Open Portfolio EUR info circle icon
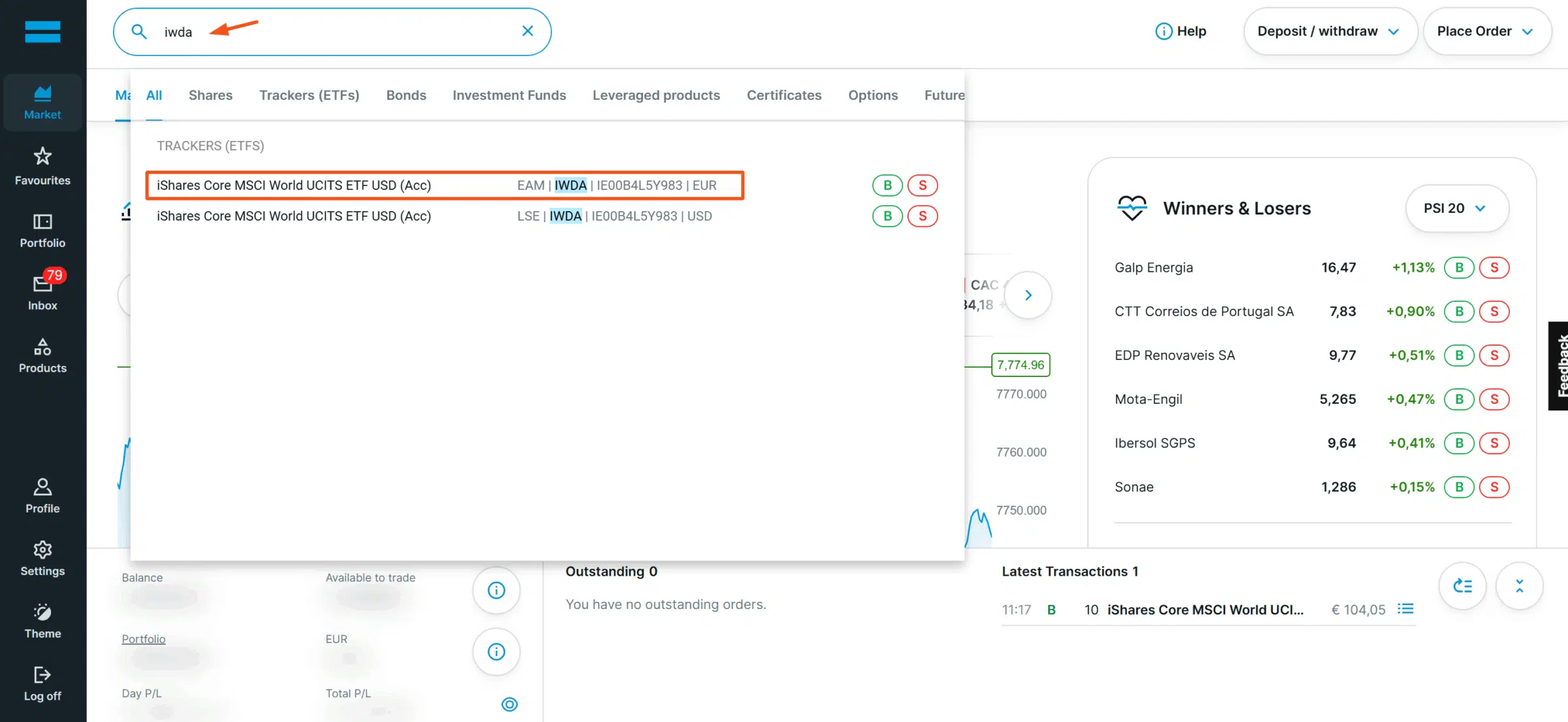1568x722 pixels. pos(497,651)
